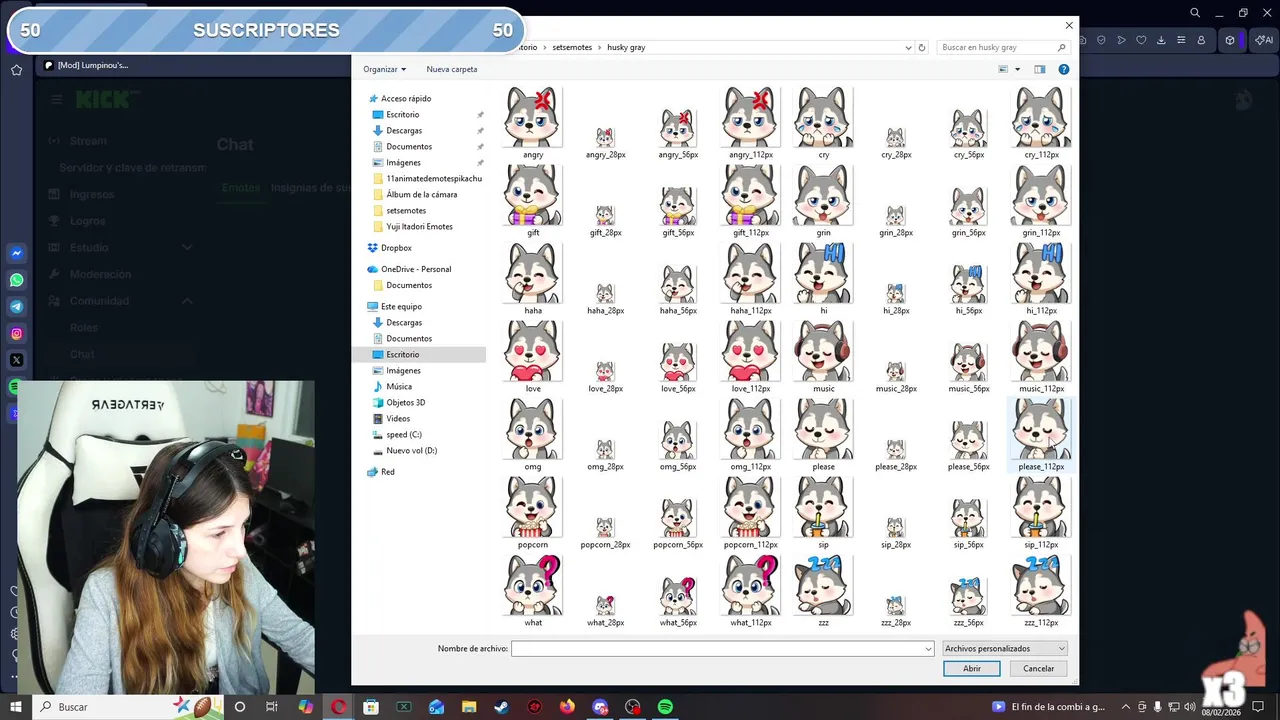The image size is (1280, 720).
Task: Click the Cancelar button
Action: point(1038,668)
